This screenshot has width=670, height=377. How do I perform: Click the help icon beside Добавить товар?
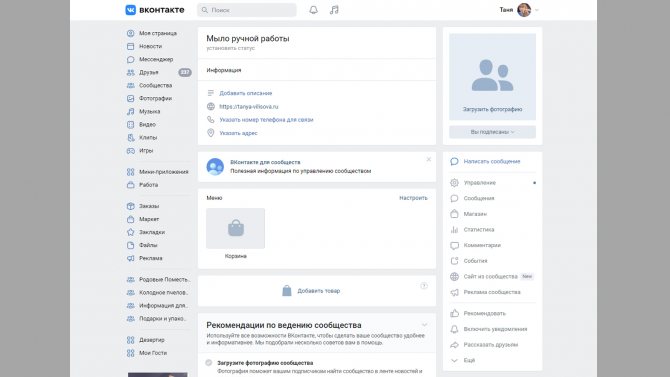pyautogui.click(x=424, y=286)
